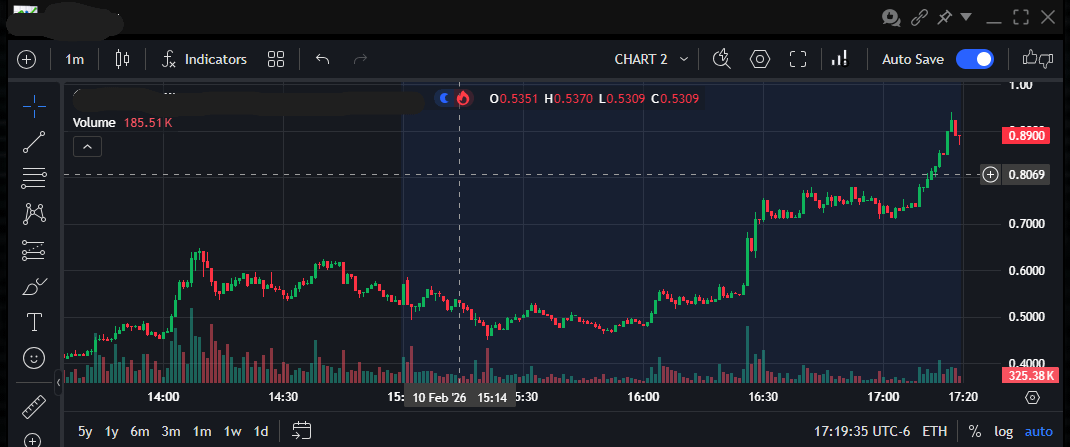Toggle log scale on price axis

[x=1003, y=432]
